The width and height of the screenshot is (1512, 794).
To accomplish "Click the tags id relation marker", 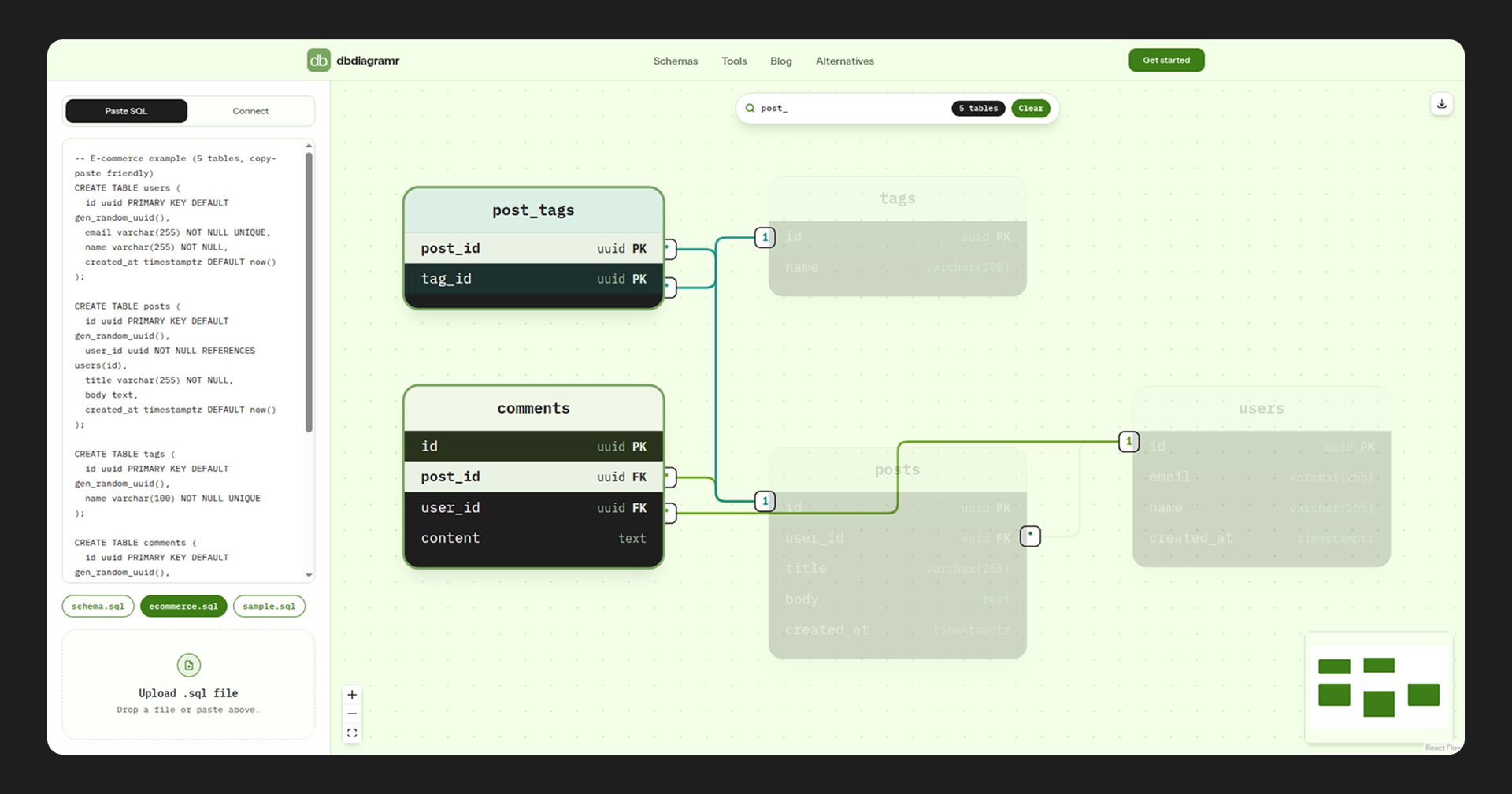I will coord(765,237).
